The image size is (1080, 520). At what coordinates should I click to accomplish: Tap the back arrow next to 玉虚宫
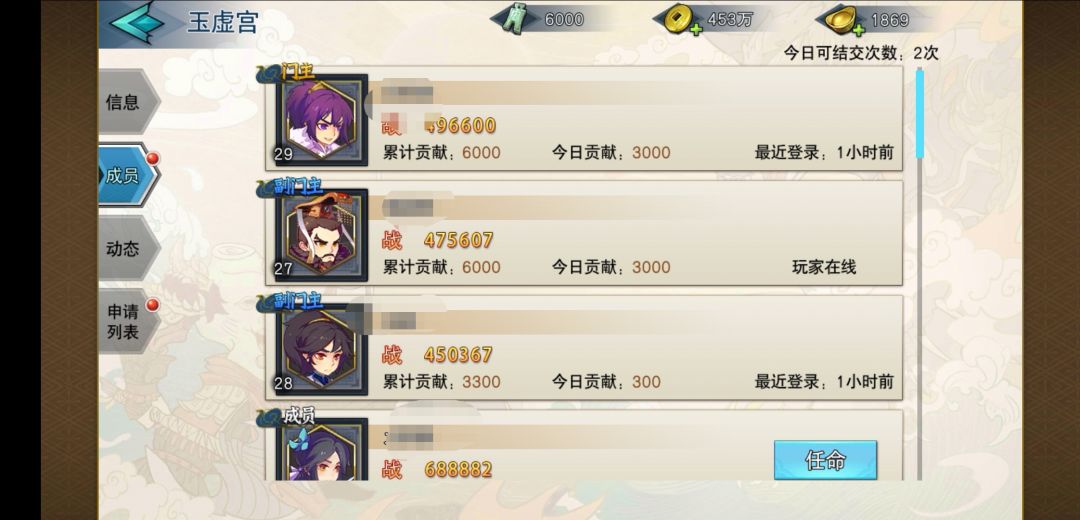[x=137, y=22]
